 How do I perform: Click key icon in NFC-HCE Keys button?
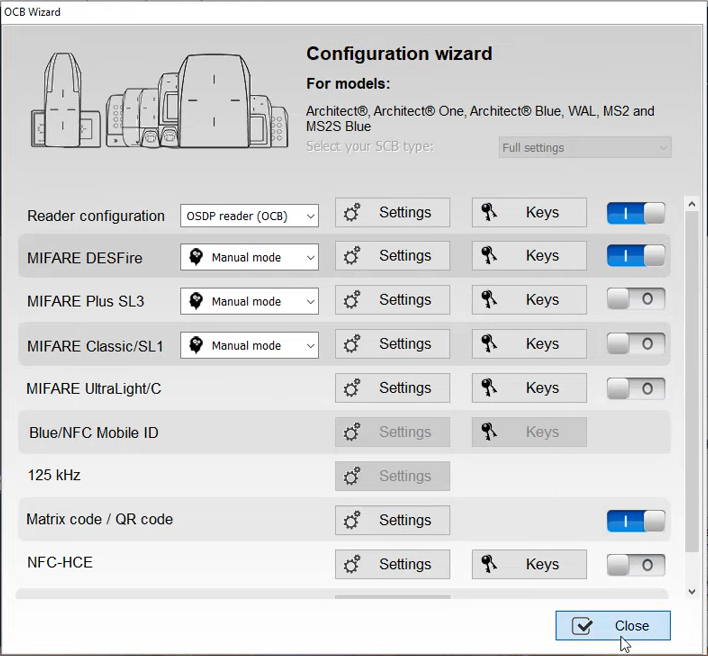point(489,564)
